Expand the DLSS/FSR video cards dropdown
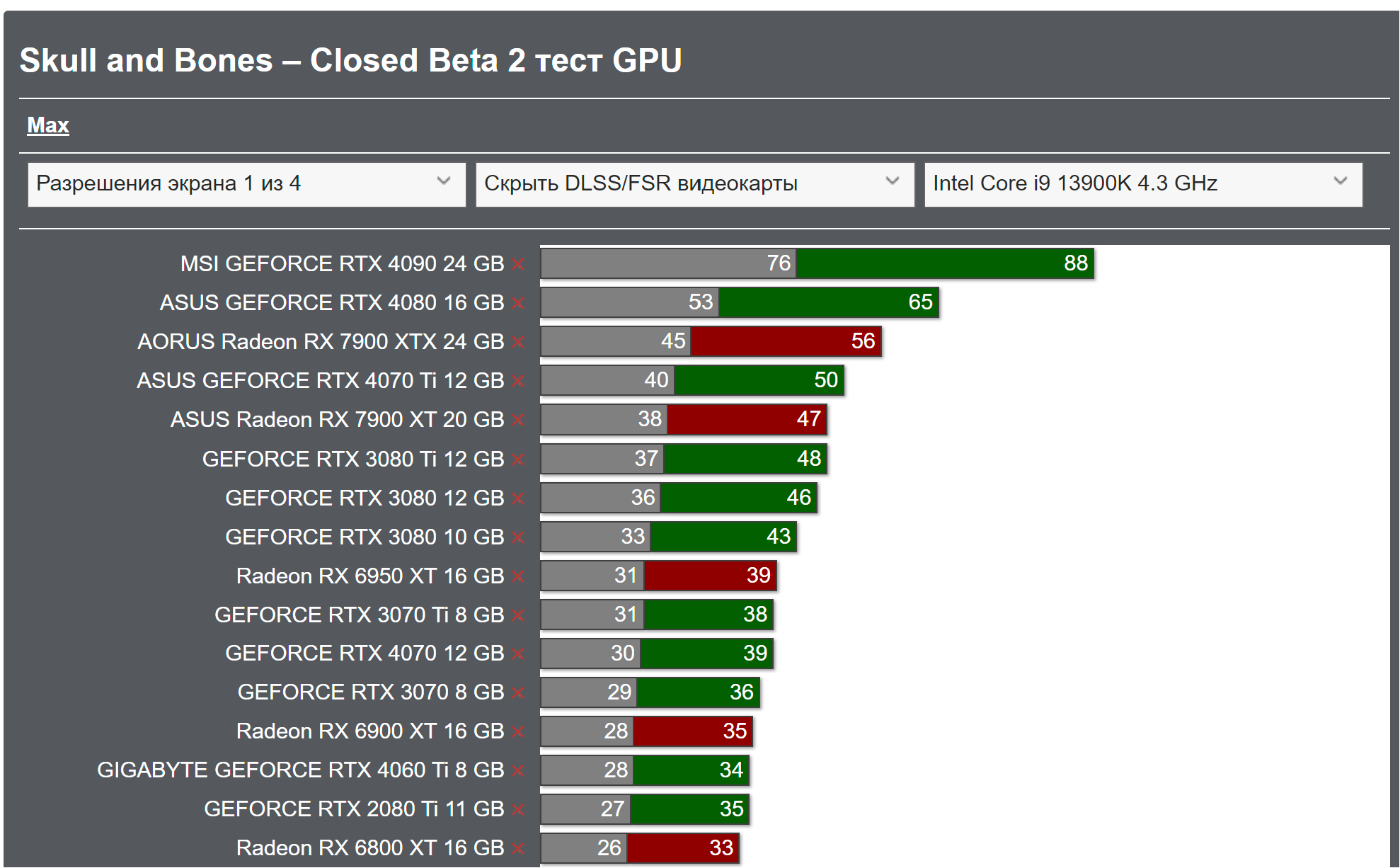1400x868 pixels. tap(694, 184)
